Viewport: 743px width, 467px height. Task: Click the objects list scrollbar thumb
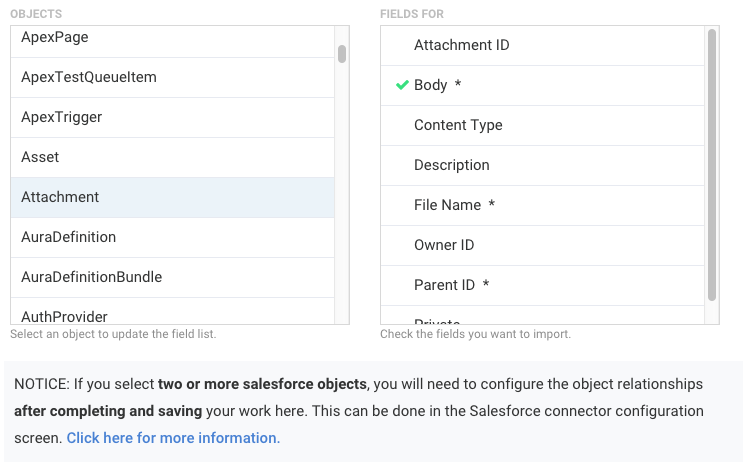tap(342, 53)
